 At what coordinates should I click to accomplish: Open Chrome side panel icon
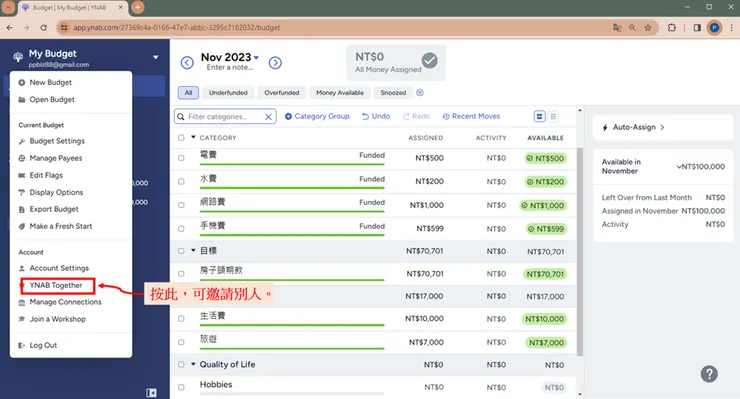coord(697,27)
